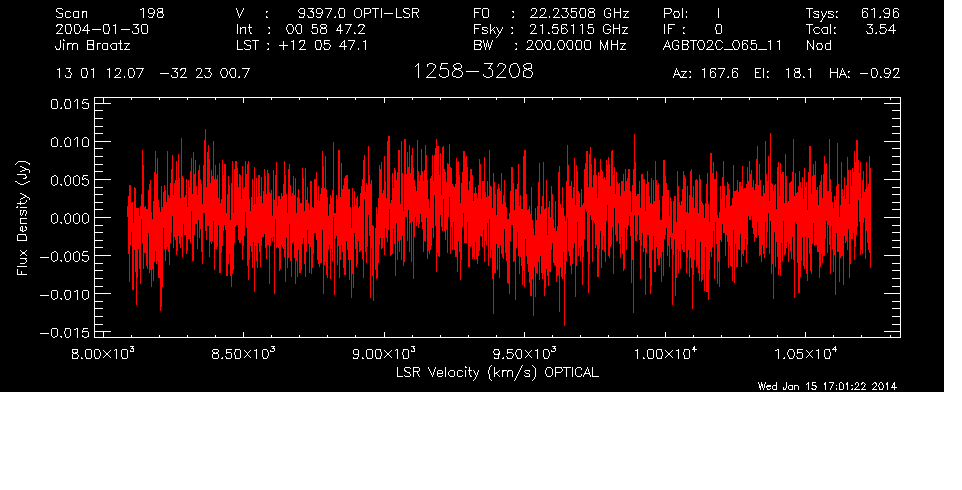This screenshot has height=490, width=962.
Task: Click observer name Jim Braatz
Action: (x=93, y=45)
